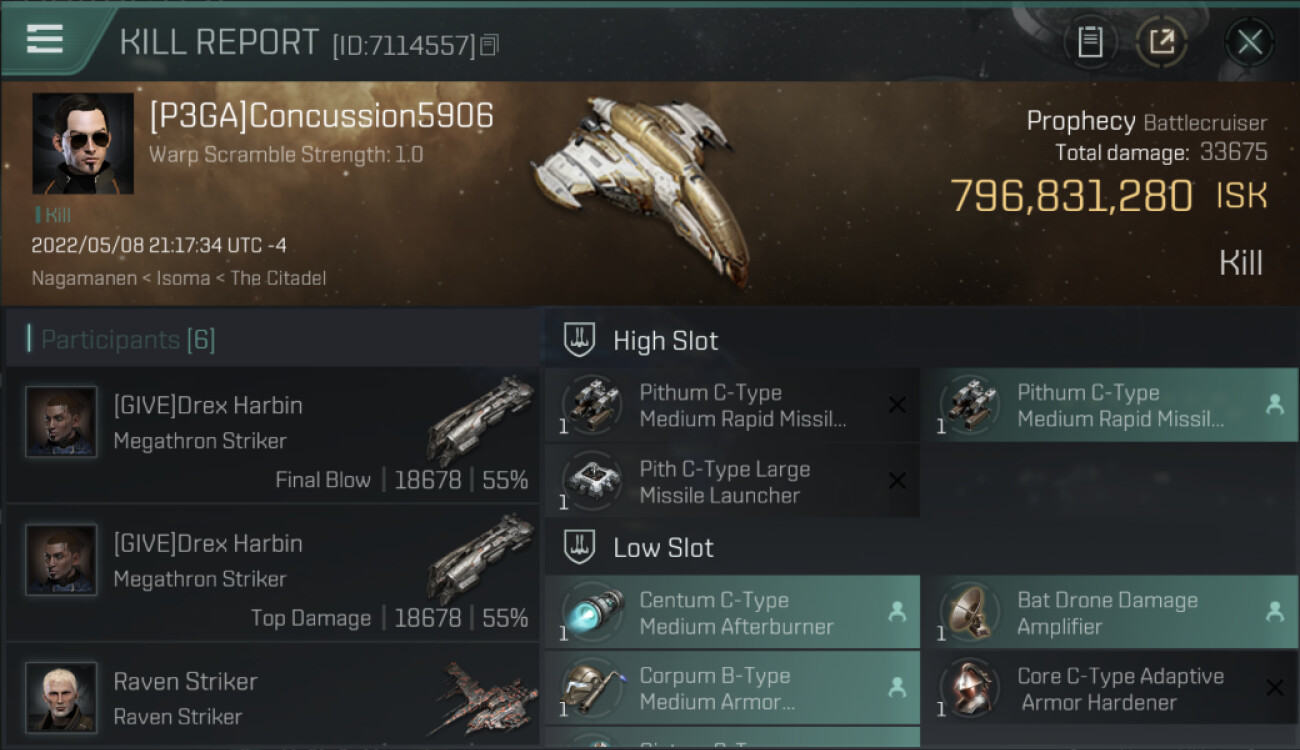Click the share export icon
Screen dimensions: 1300x750
pyautogui.click(x=1161, y=42)
